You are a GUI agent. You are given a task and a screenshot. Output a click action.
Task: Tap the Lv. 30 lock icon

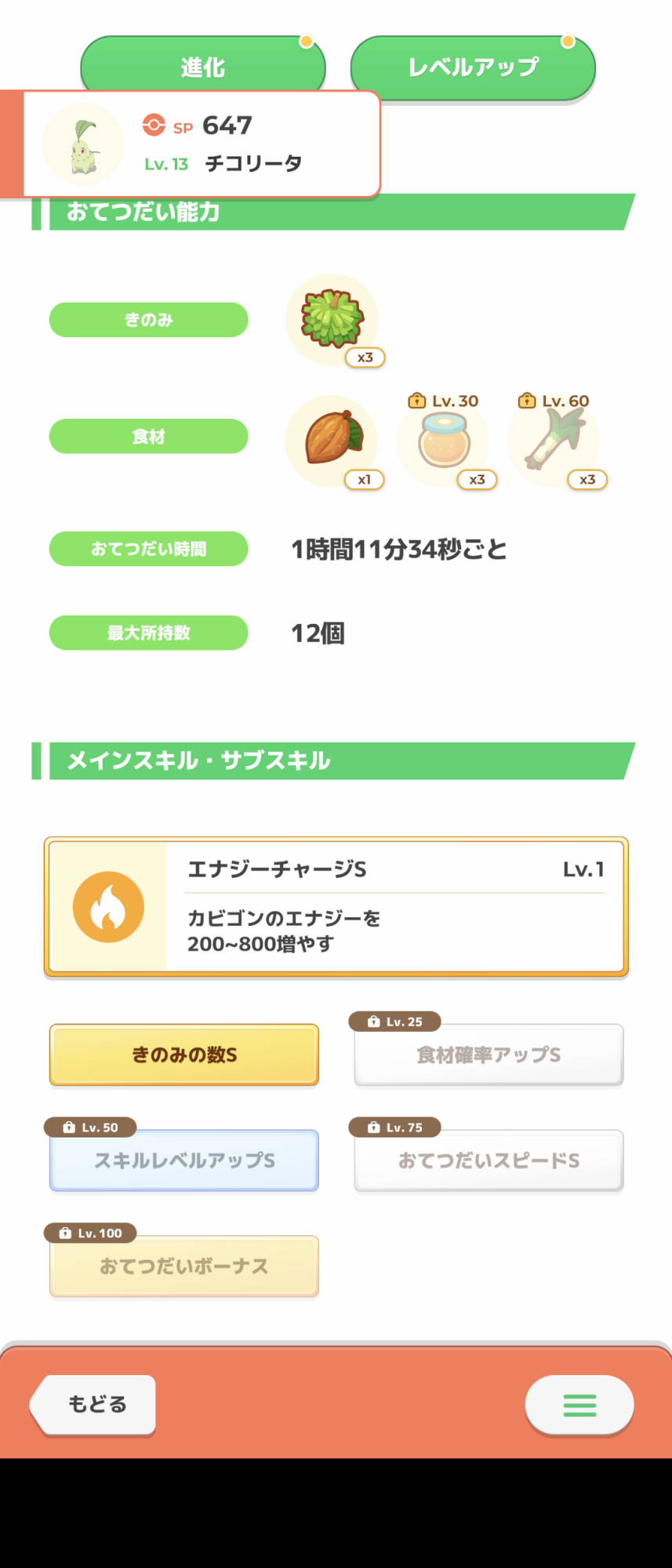(417, 401)
